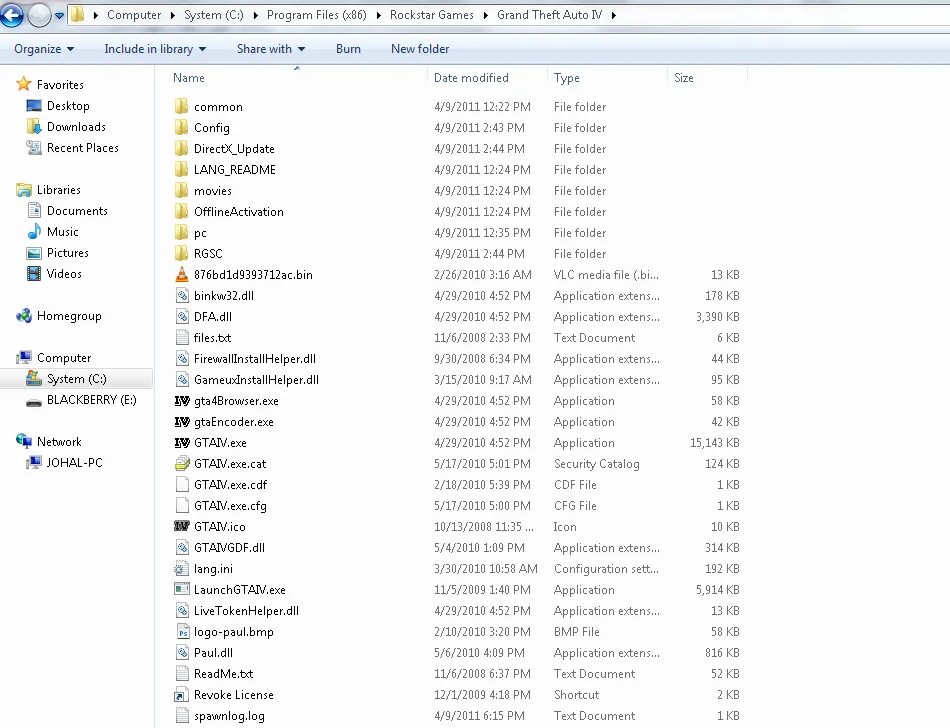The height and width of the screenshot is (728, 950).
Task: Click the Videos library film icon
Action: click(34, 274)
